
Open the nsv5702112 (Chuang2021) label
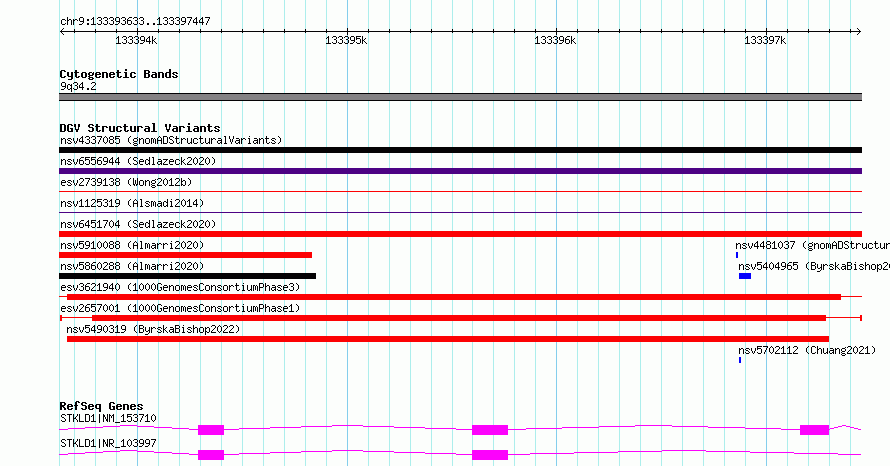point(807,350)
